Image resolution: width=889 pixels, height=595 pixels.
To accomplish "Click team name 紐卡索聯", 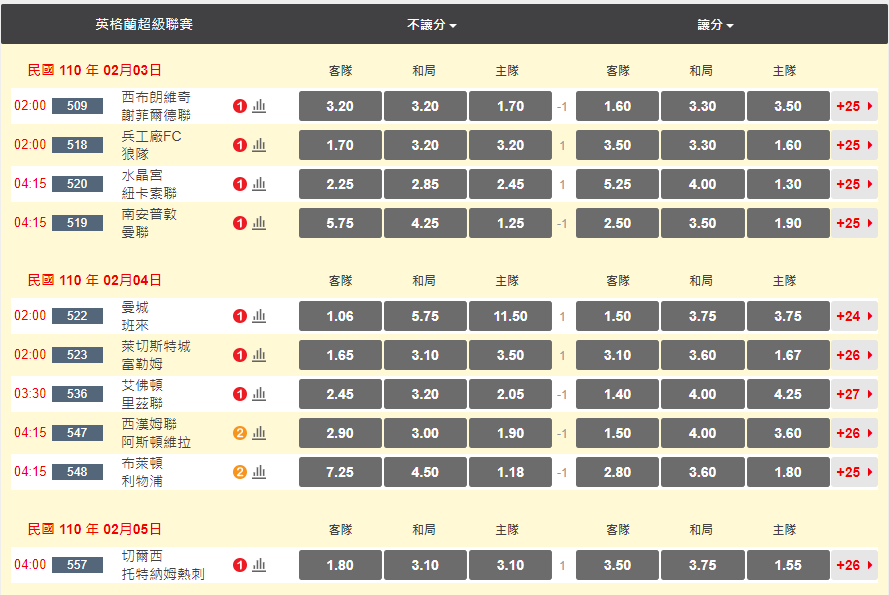I will click(x=149, y=193).
